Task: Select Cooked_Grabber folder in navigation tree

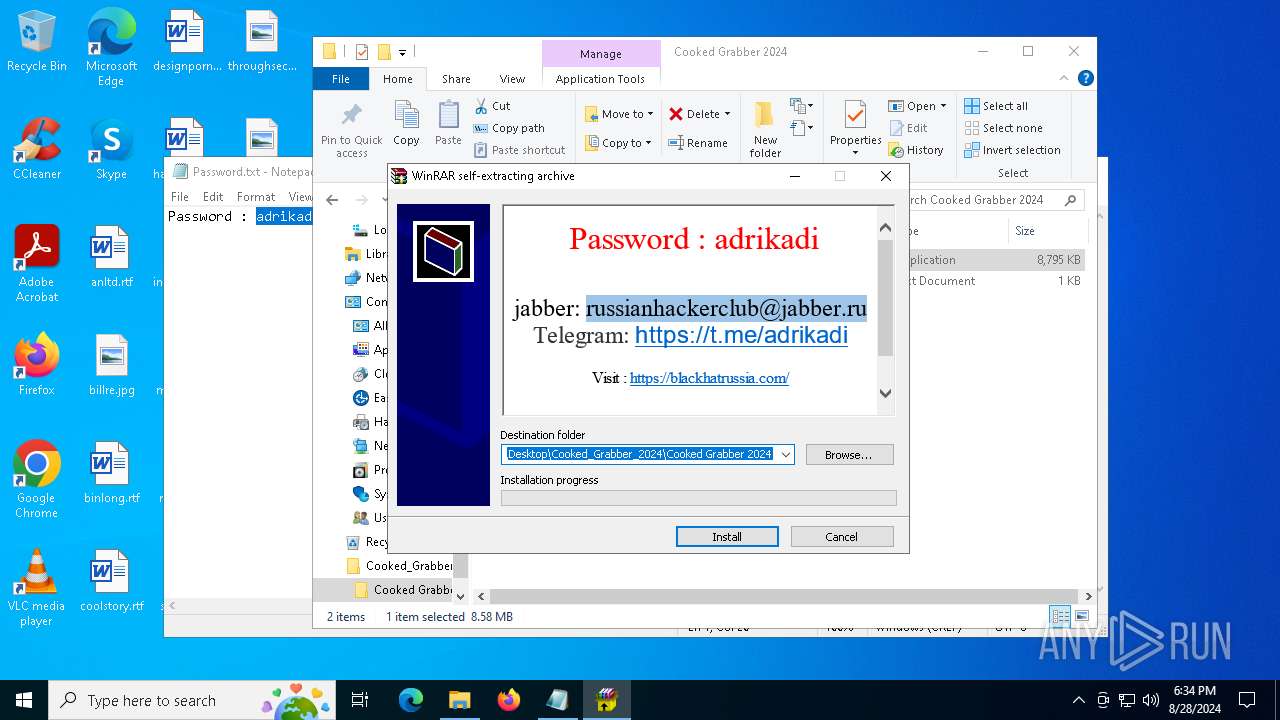Action: 401,566
